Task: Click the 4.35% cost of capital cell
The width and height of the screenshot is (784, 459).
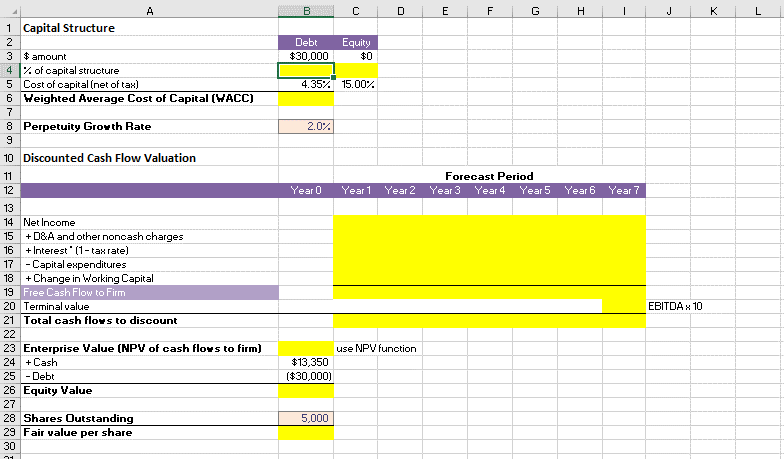Action: (306, 84)
